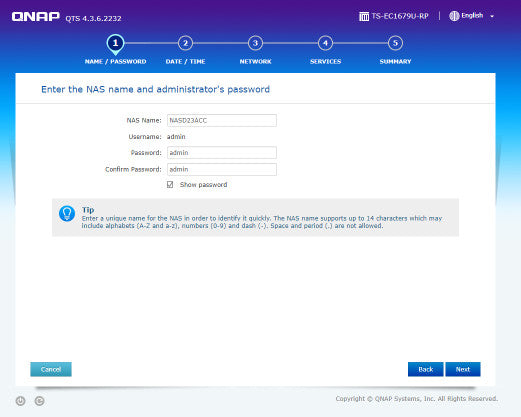Click the Confirm Password field
The image size is (521, 417).
click(x=222, y=169)
